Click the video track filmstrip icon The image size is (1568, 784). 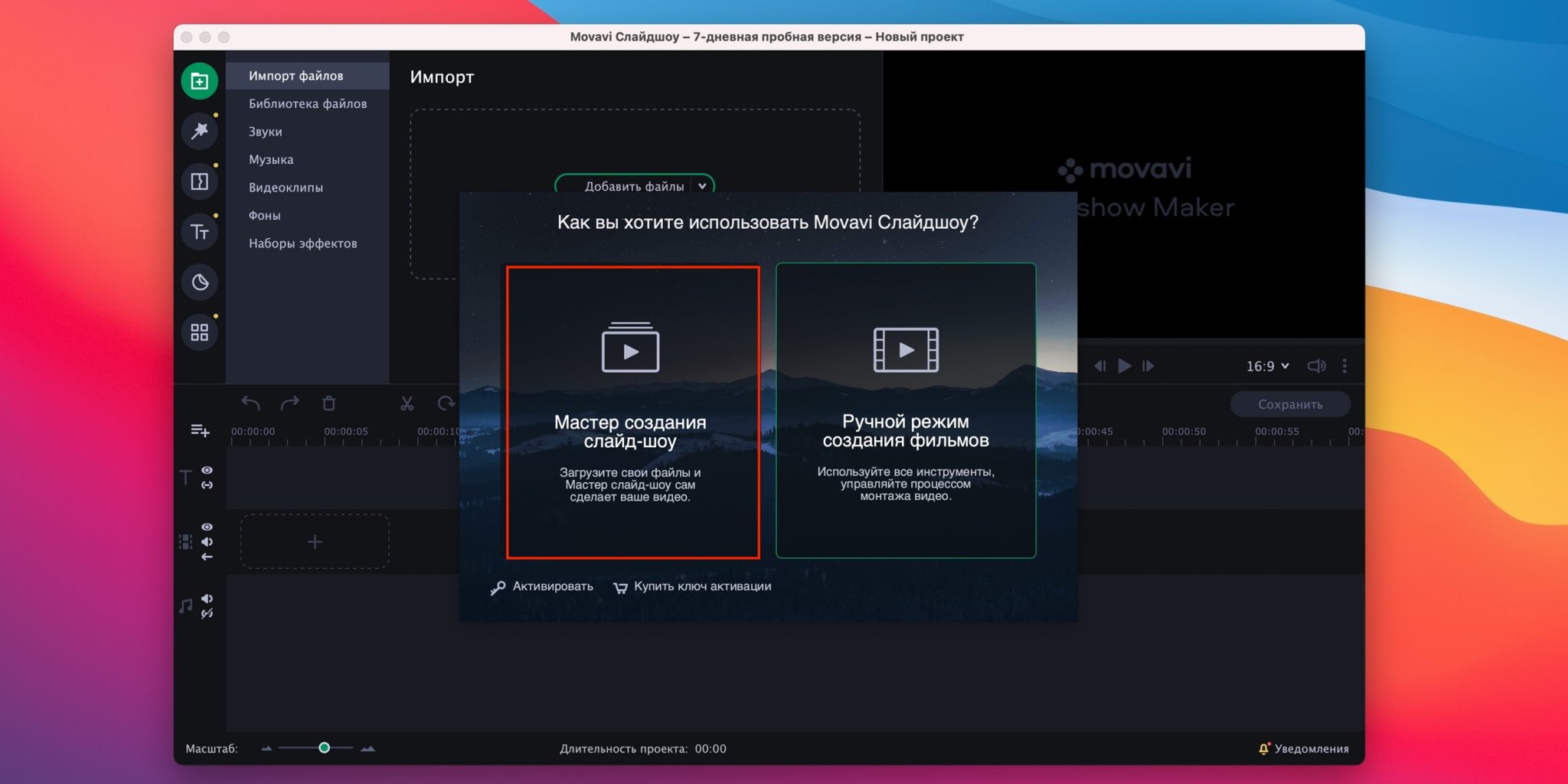185,542
